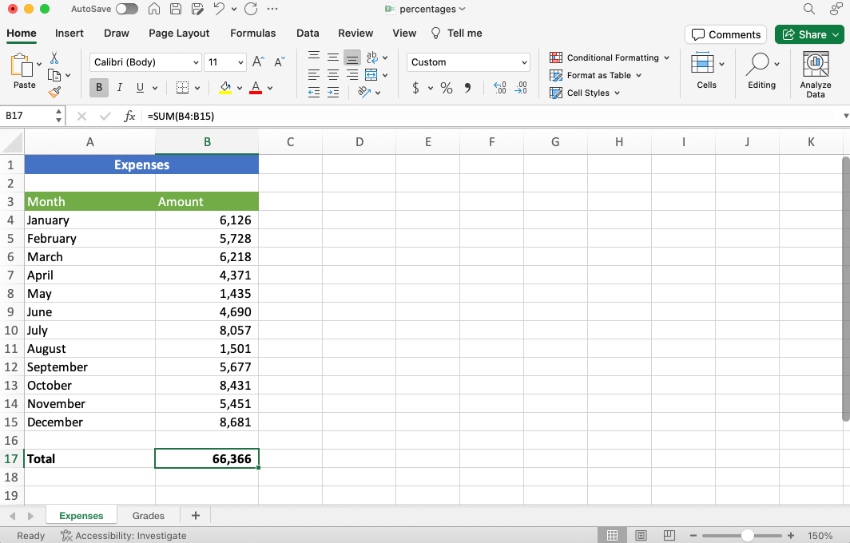The image size is (850, 543).
Task: Click the Comma Style icon
Action: coord(467,88)
